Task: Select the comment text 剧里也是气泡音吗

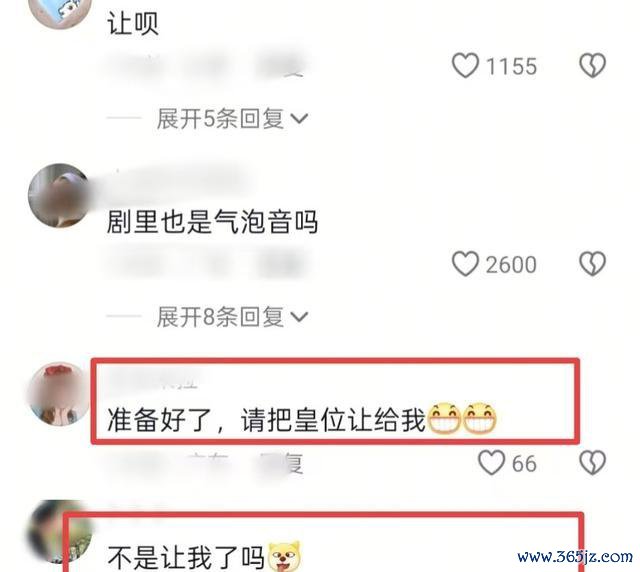Action: click(212, 222)
